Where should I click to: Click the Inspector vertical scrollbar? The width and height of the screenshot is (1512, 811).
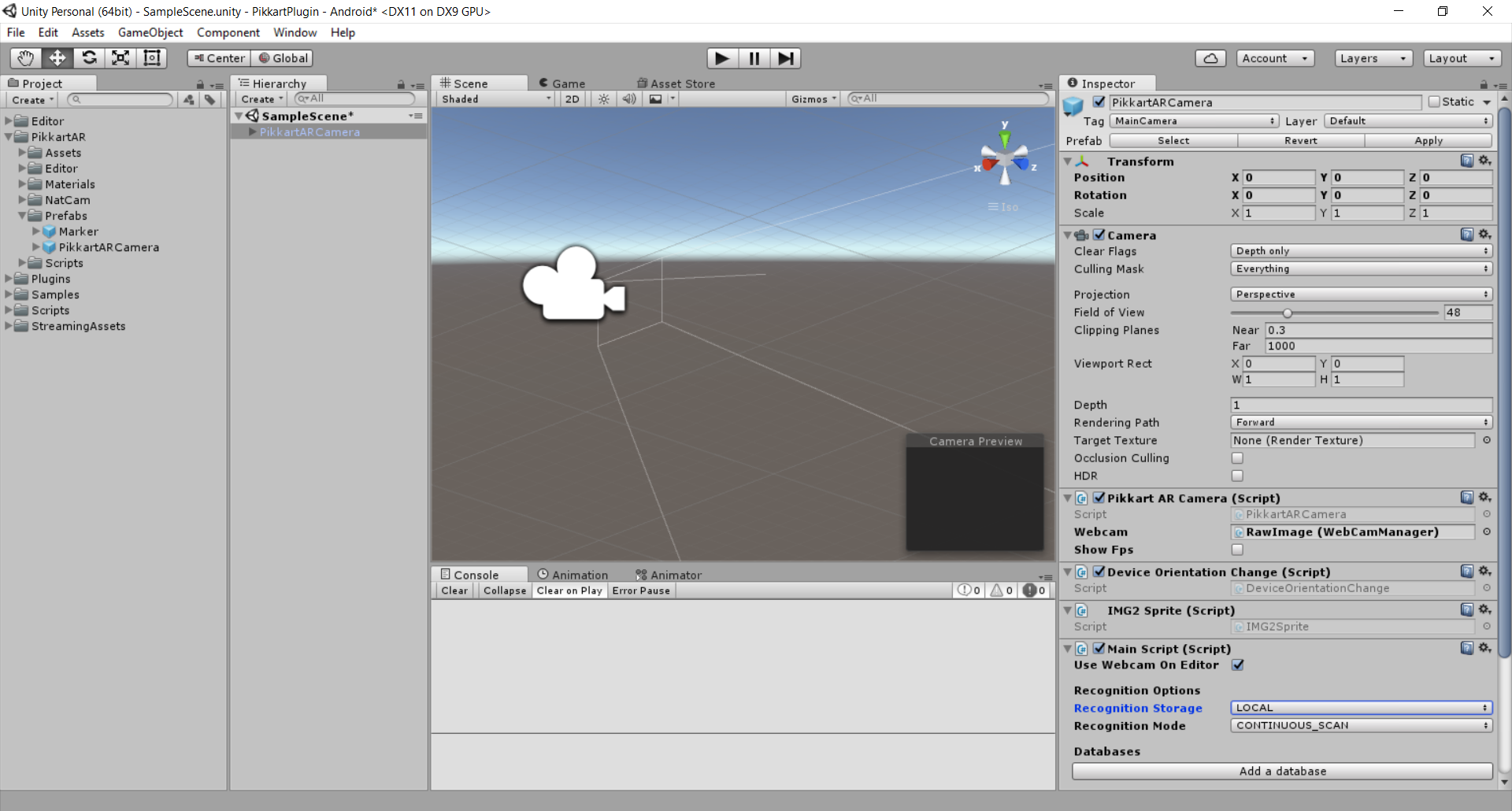coord(1504,382)
